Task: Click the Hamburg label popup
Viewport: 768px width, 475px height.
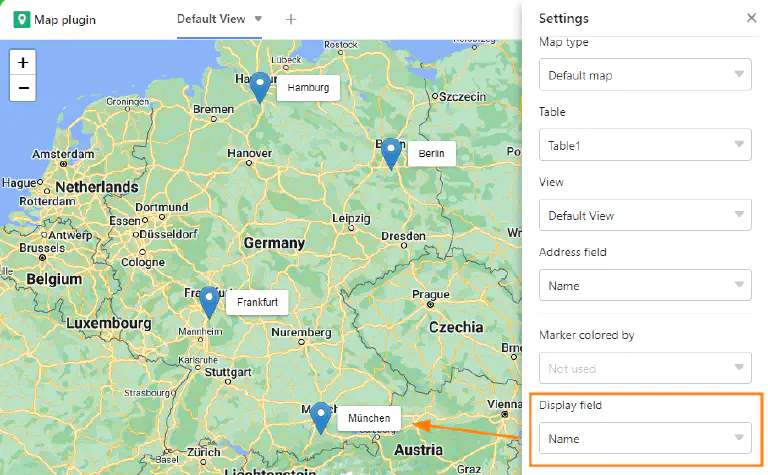Action: [x=308, y=88]
